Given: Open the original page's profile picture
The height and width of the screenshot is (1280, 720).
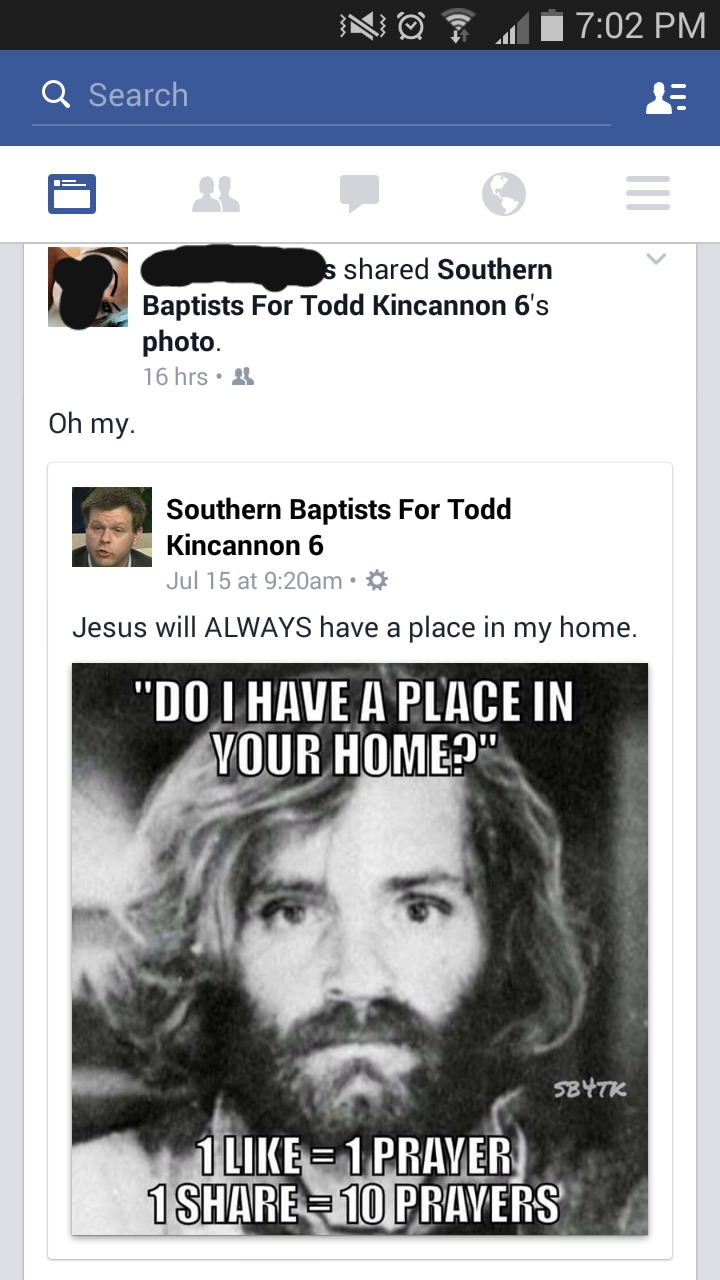Looking at the screenshot, I should coord(112,527).
